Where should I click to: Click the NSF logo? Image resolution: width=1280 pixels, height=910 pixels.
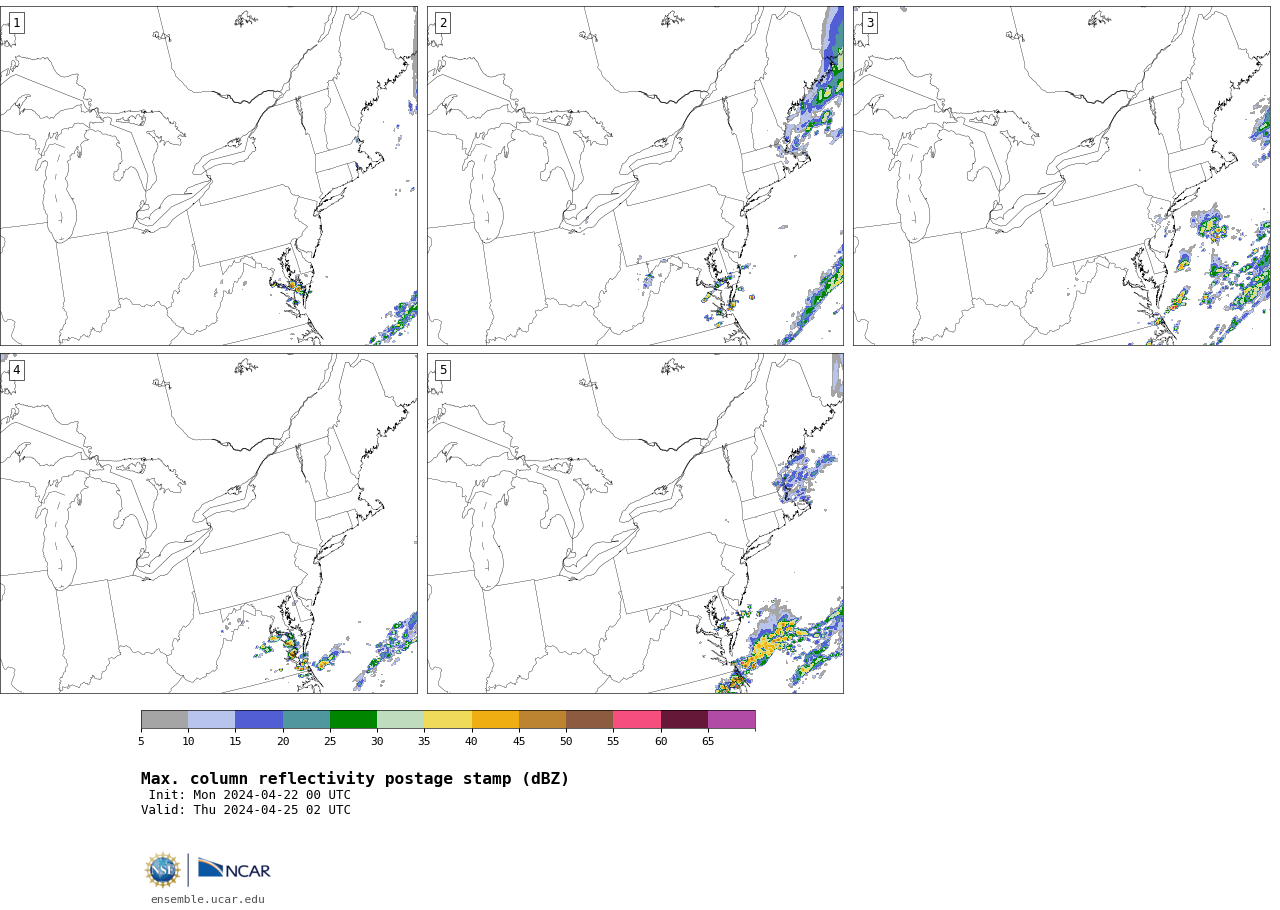[163, 870]
